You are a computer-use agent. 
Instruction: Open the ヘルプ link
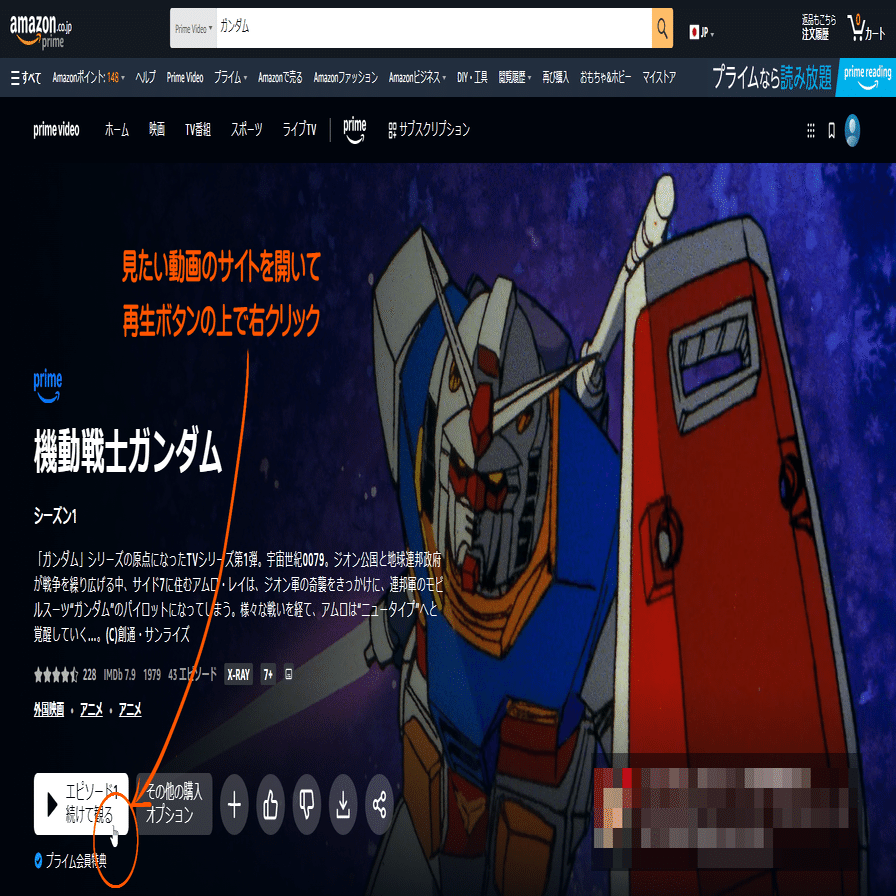tap(146, 78)
